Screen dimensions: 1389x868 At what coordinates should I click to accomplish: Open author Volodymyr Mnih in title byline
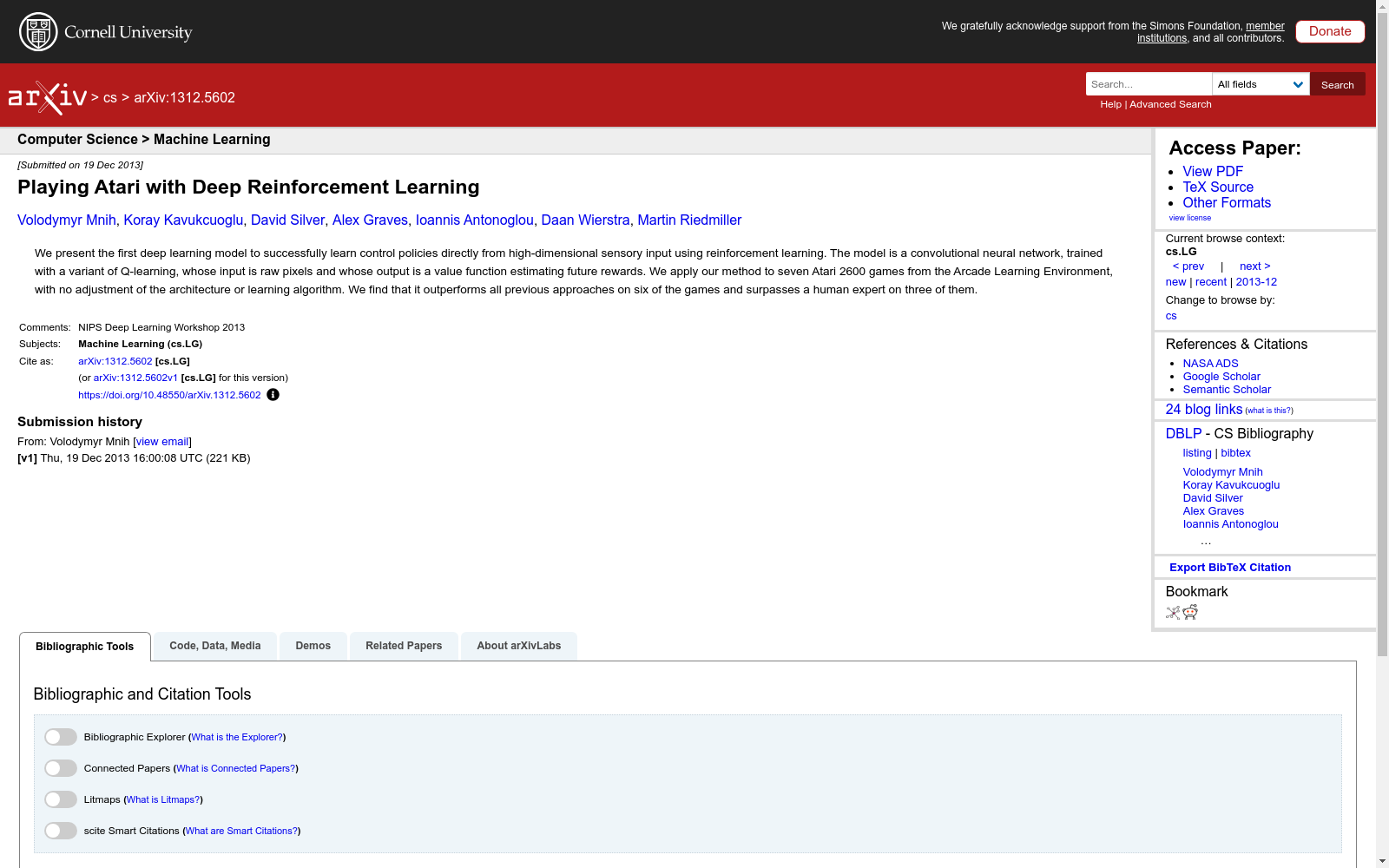point(67,220)
